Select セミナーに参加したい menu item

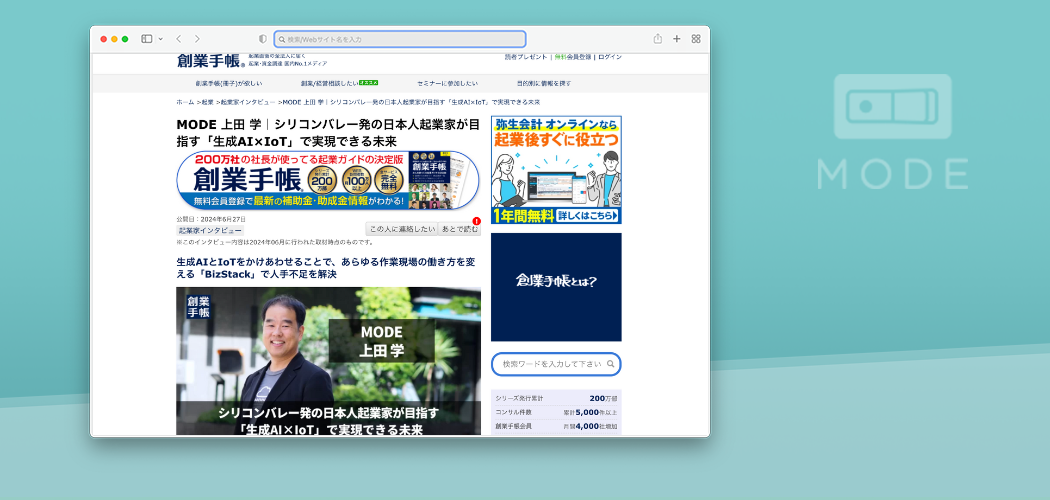(447, 83)
